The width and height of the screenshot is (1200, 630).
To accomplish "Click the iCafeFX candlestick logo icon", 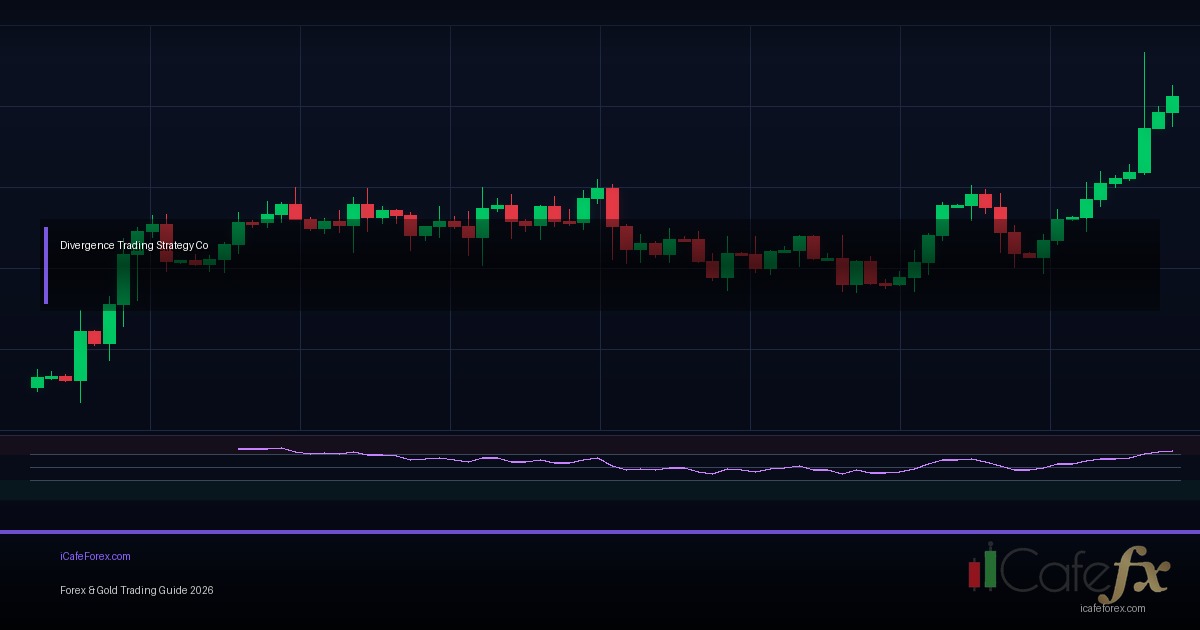I will [983, 569].
